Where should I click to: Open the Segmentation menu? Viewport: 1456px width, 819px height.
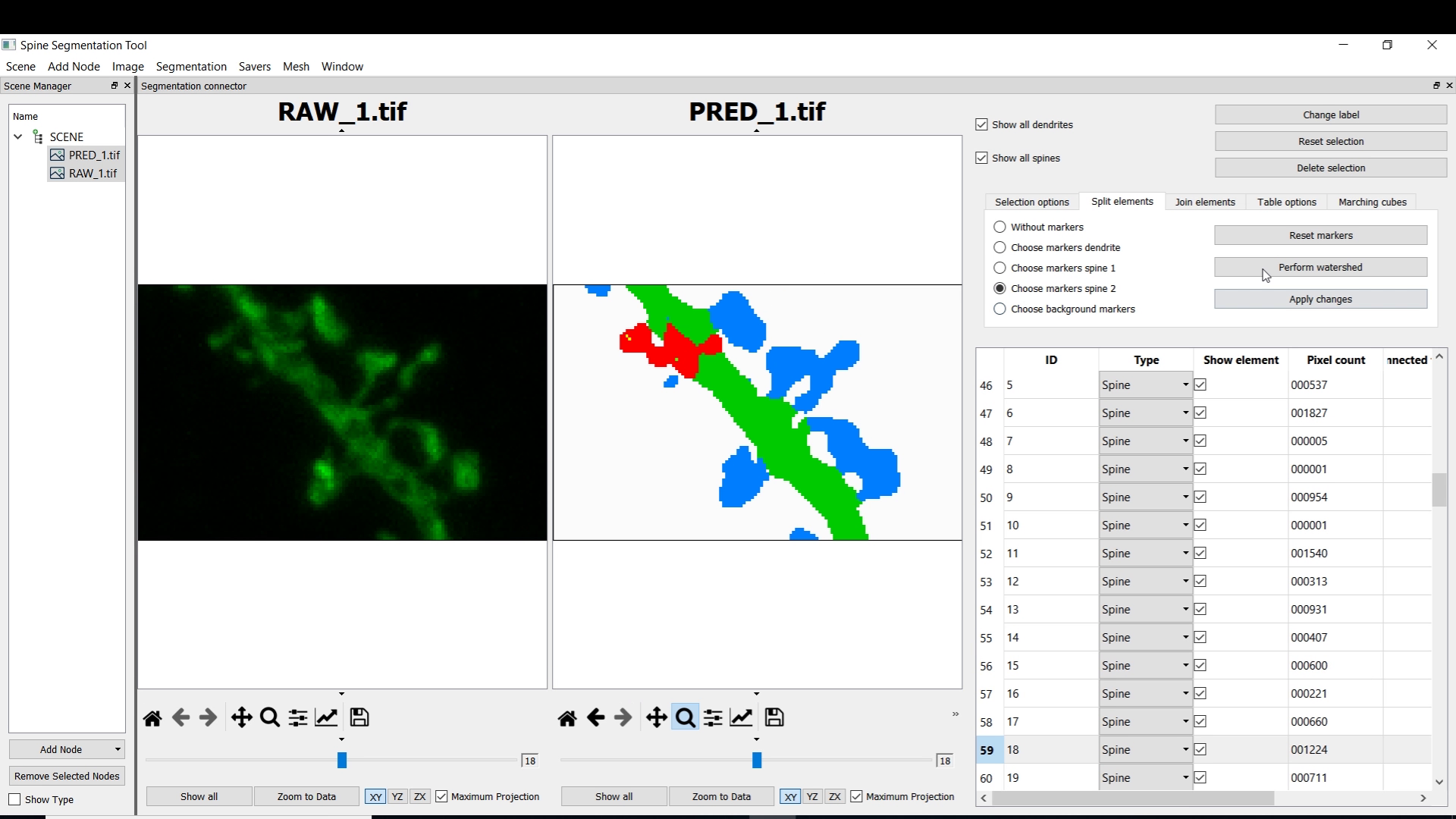click(191, 67)
